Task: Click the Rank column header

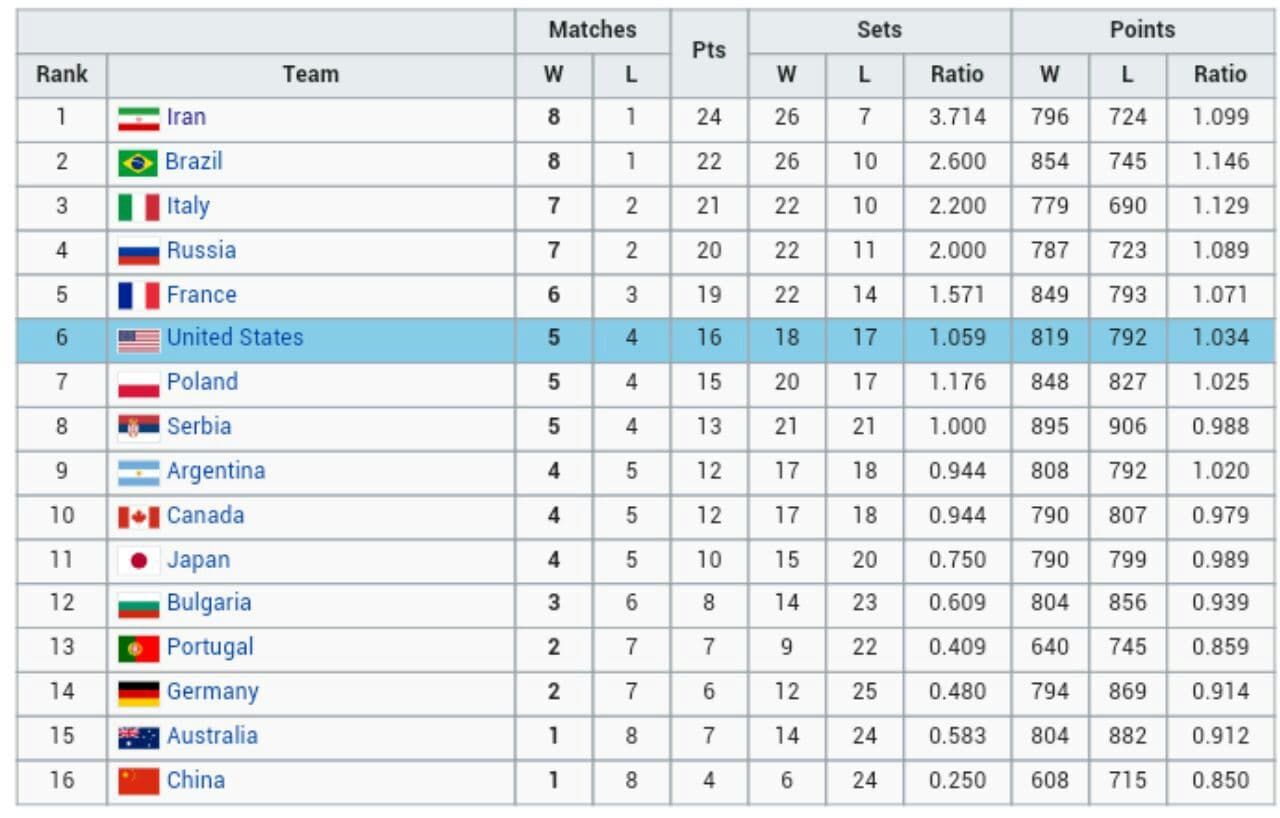Action: click(62, 75)
